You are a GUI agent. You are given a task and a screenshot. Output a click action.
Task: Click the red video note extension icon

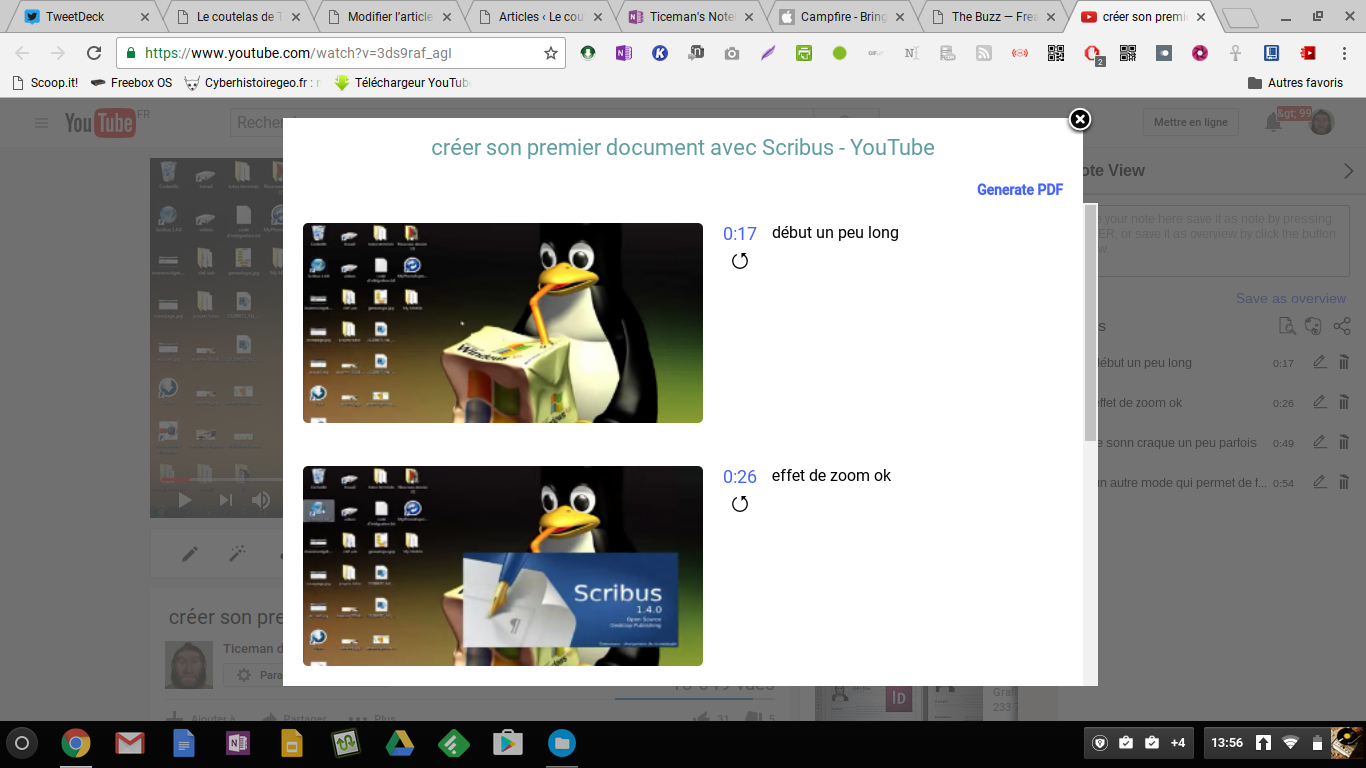(x=1308, y=53)
